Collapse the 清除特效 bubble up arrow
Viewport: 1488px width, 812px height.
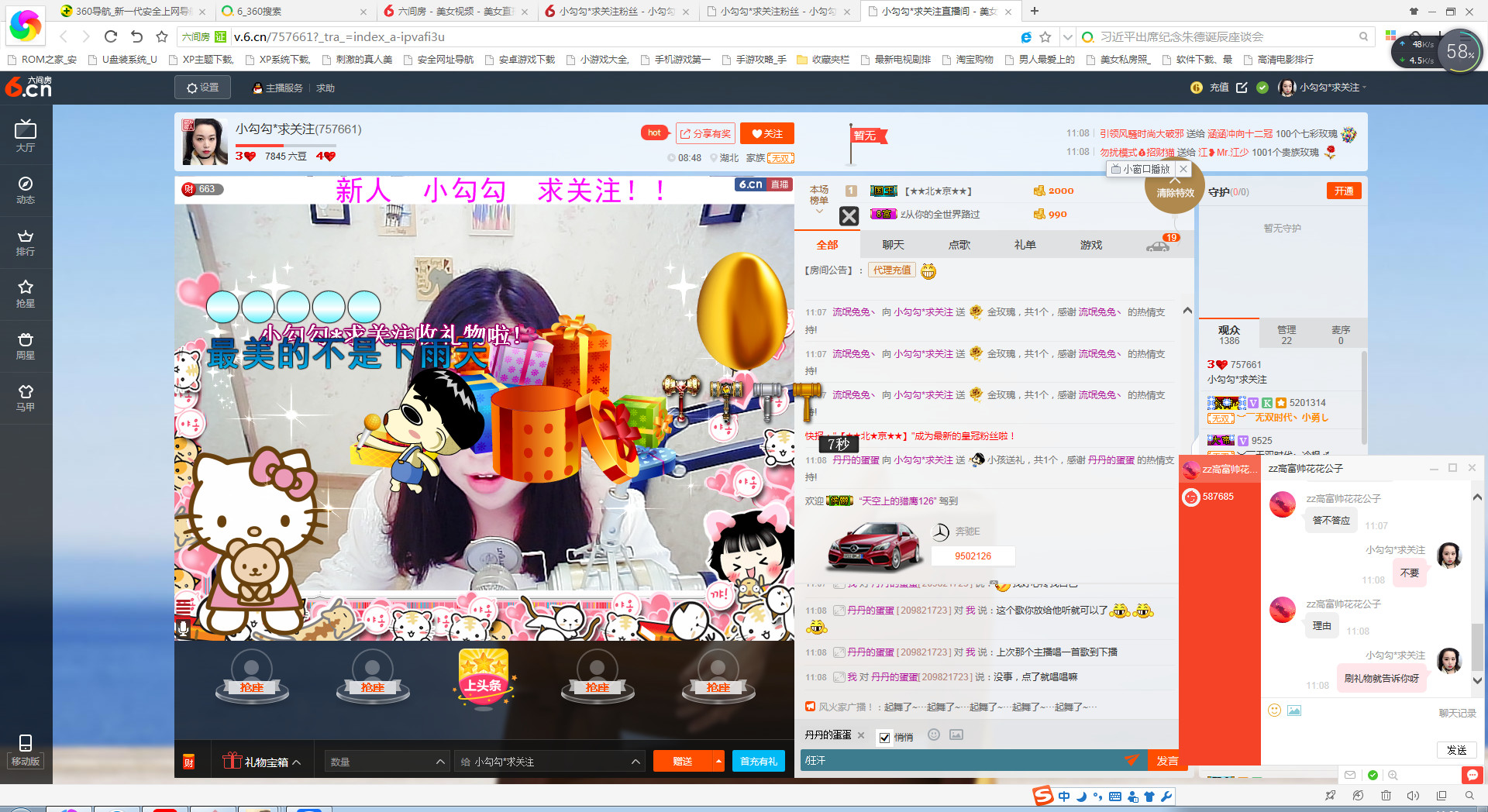coord(1175,180)
